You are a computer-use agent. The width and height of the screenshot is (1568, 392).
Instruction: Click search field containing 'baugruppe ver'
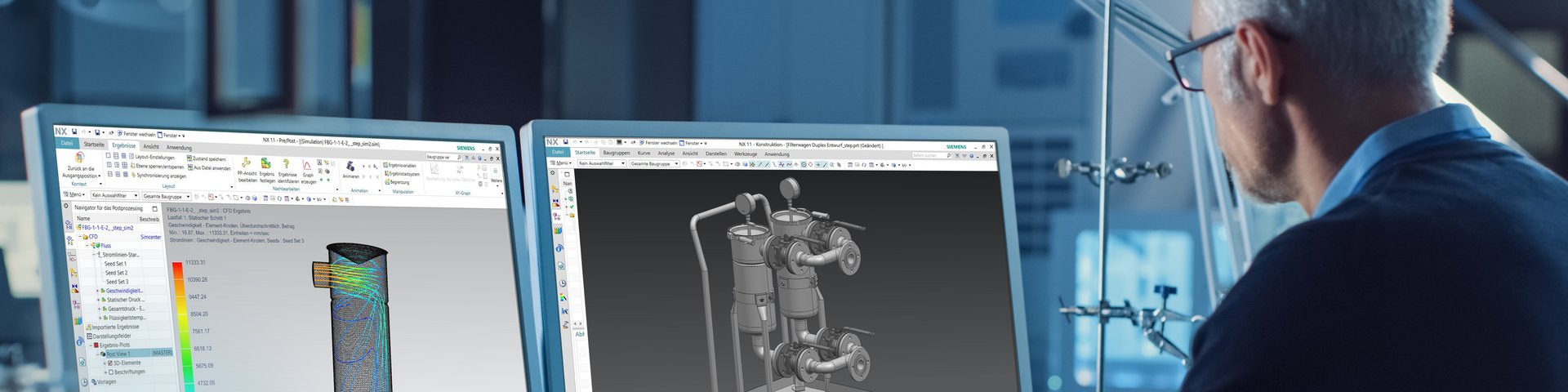[443, 157]
